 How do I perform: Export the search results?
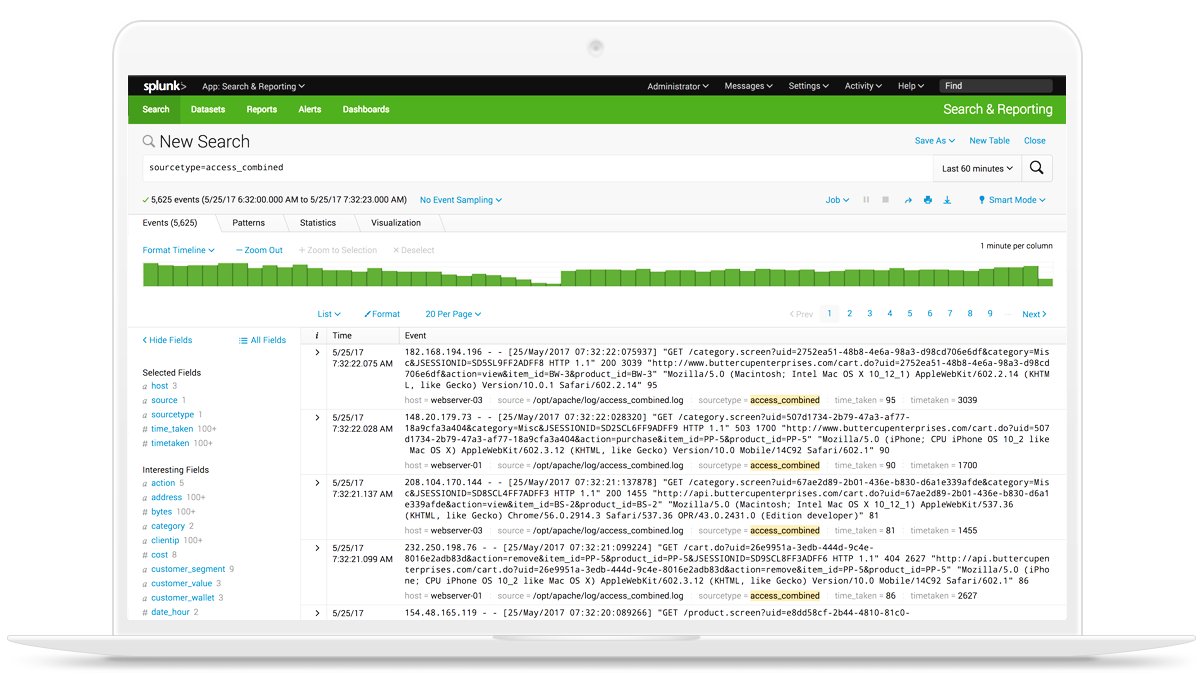(x=948, y=198)
